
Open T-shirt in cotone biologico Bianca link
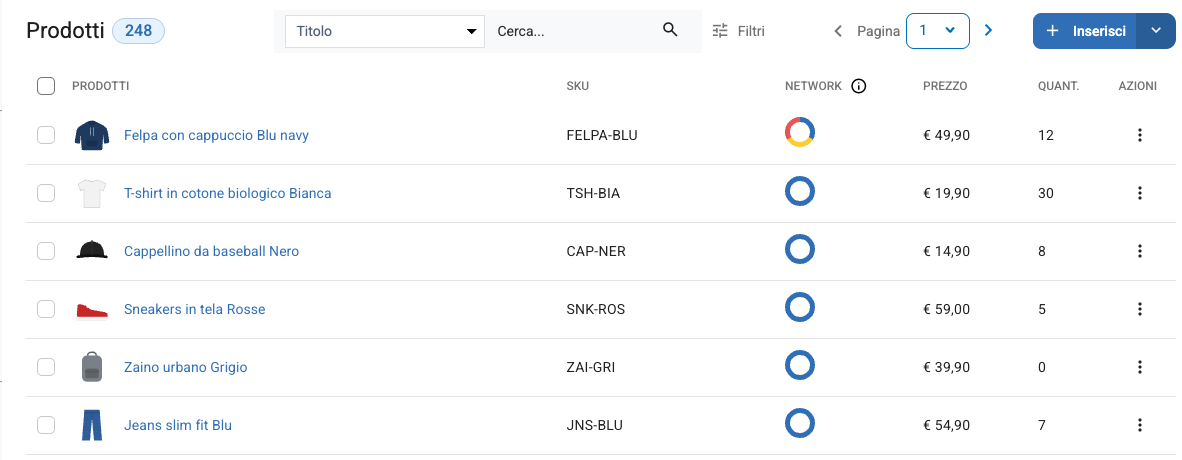(x=228, y=193)
